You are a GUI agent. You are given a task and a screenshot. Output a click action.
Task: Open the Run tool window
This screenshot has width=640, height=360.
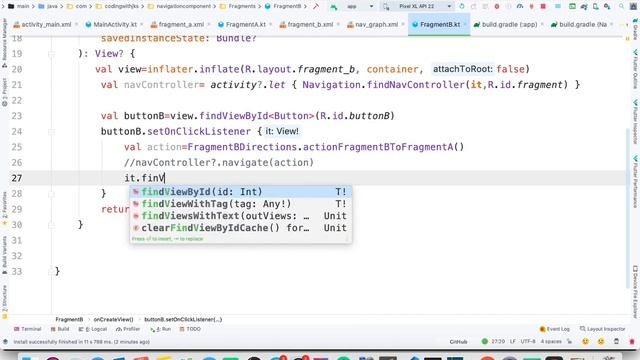(x=160, y=329)
